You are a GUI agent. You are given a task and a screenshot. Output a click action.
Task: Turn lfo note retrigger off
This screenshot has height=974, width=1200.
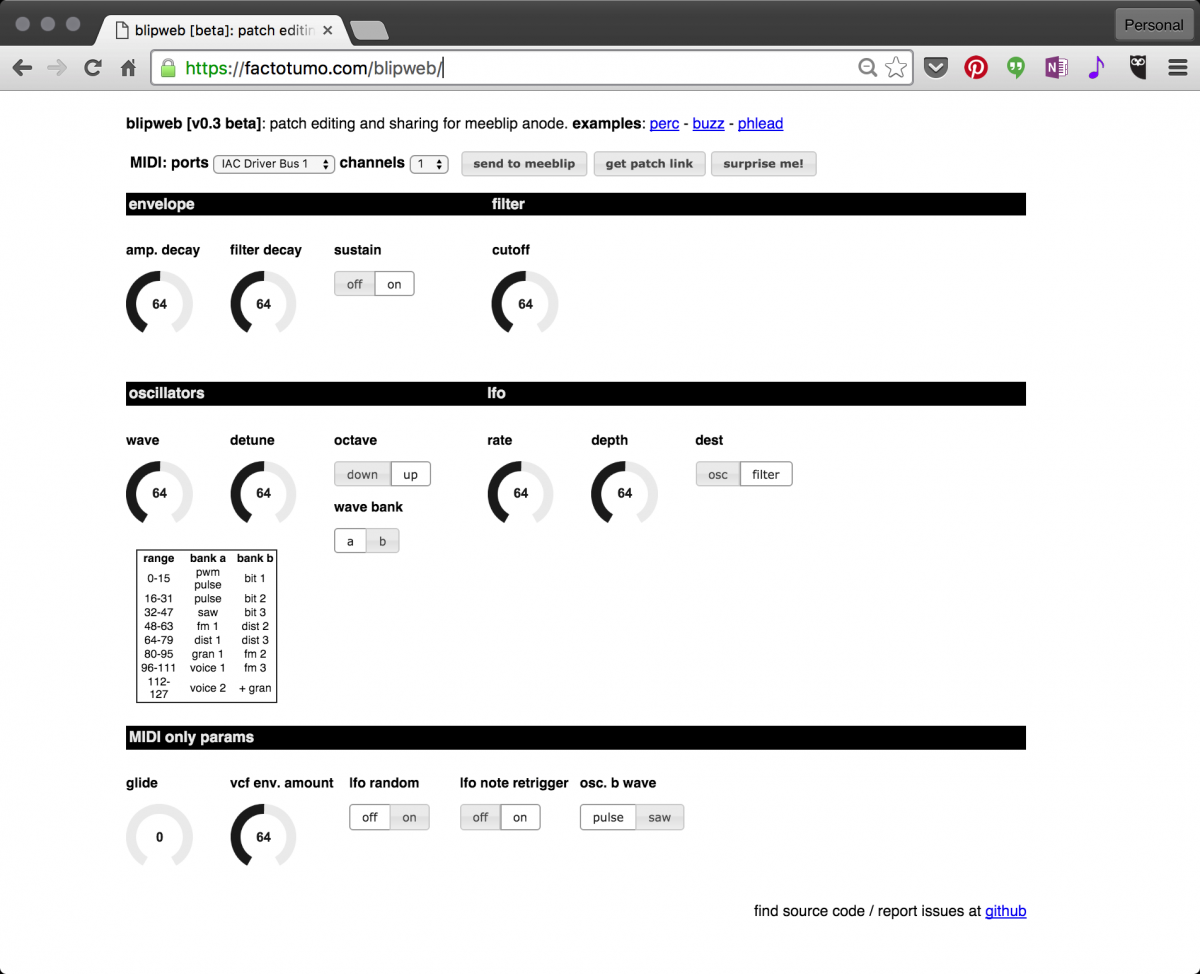[480, 817]
